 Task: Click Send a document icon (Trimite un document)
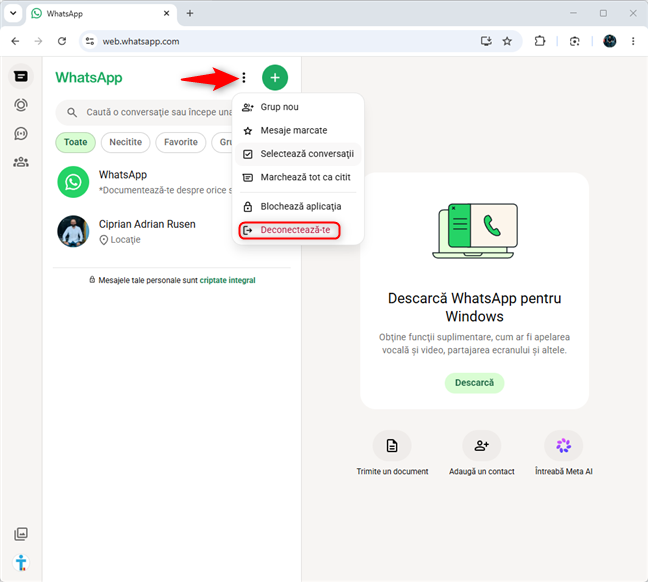point(392,446)
